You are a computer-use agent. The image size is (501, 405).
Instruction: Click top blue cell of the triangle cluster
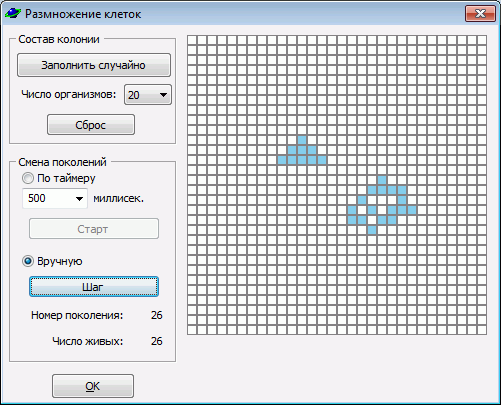(302, 140)
